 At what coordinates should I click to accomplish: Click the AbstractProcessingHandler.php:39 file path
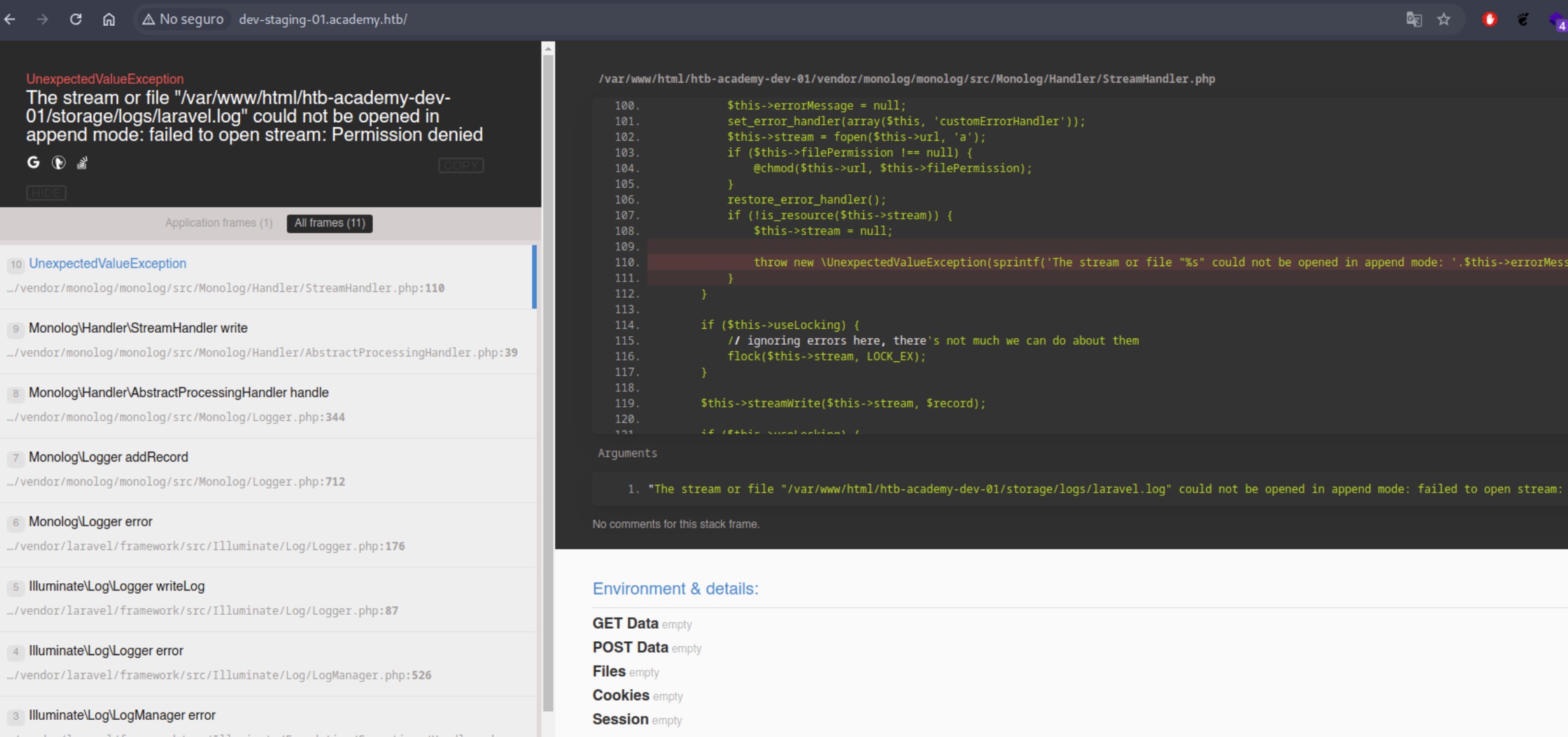pyautogui.click(x=262, y=353)
